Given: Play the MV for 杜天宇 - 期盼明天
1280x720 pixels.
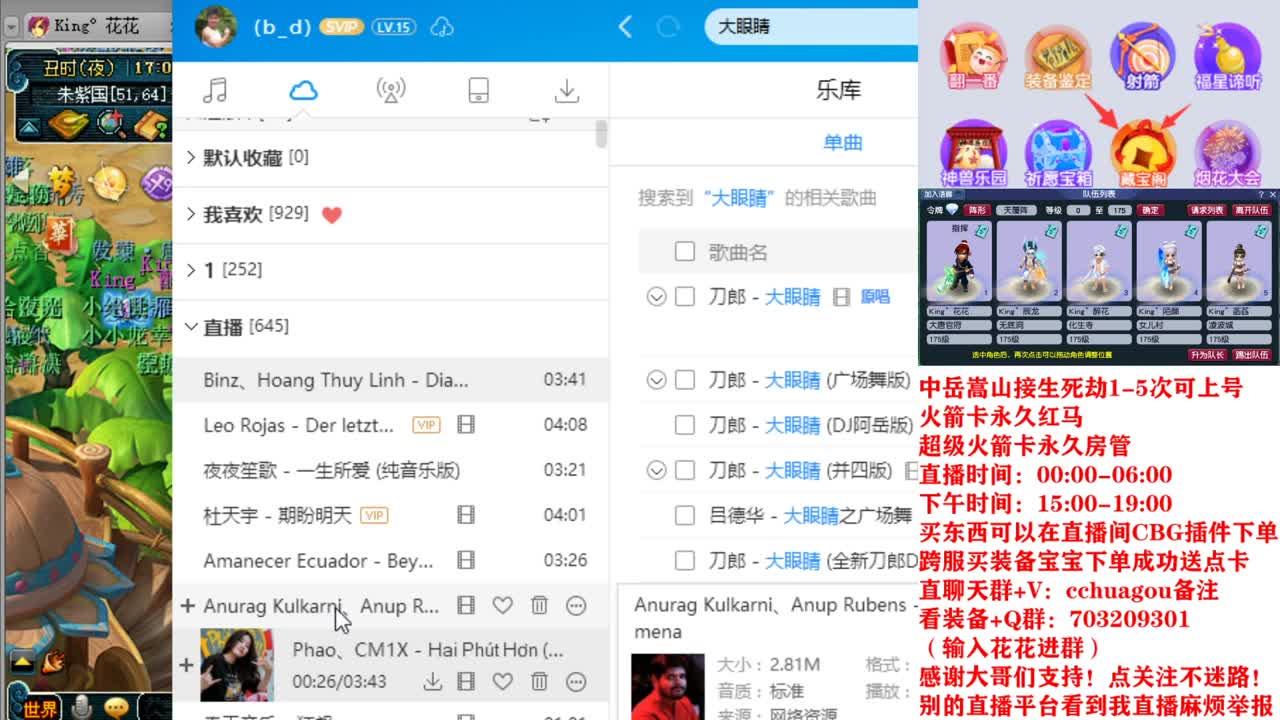Looking at the screenshot, I should click(466, 515).
